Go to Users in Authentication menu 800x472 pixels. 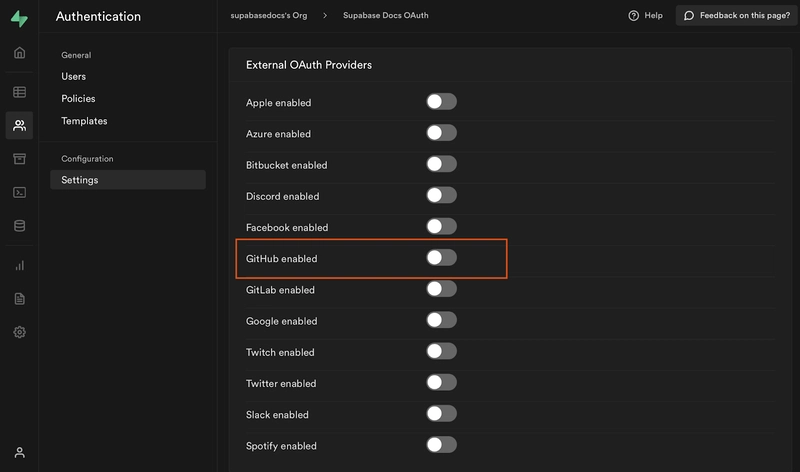(73, 77)
